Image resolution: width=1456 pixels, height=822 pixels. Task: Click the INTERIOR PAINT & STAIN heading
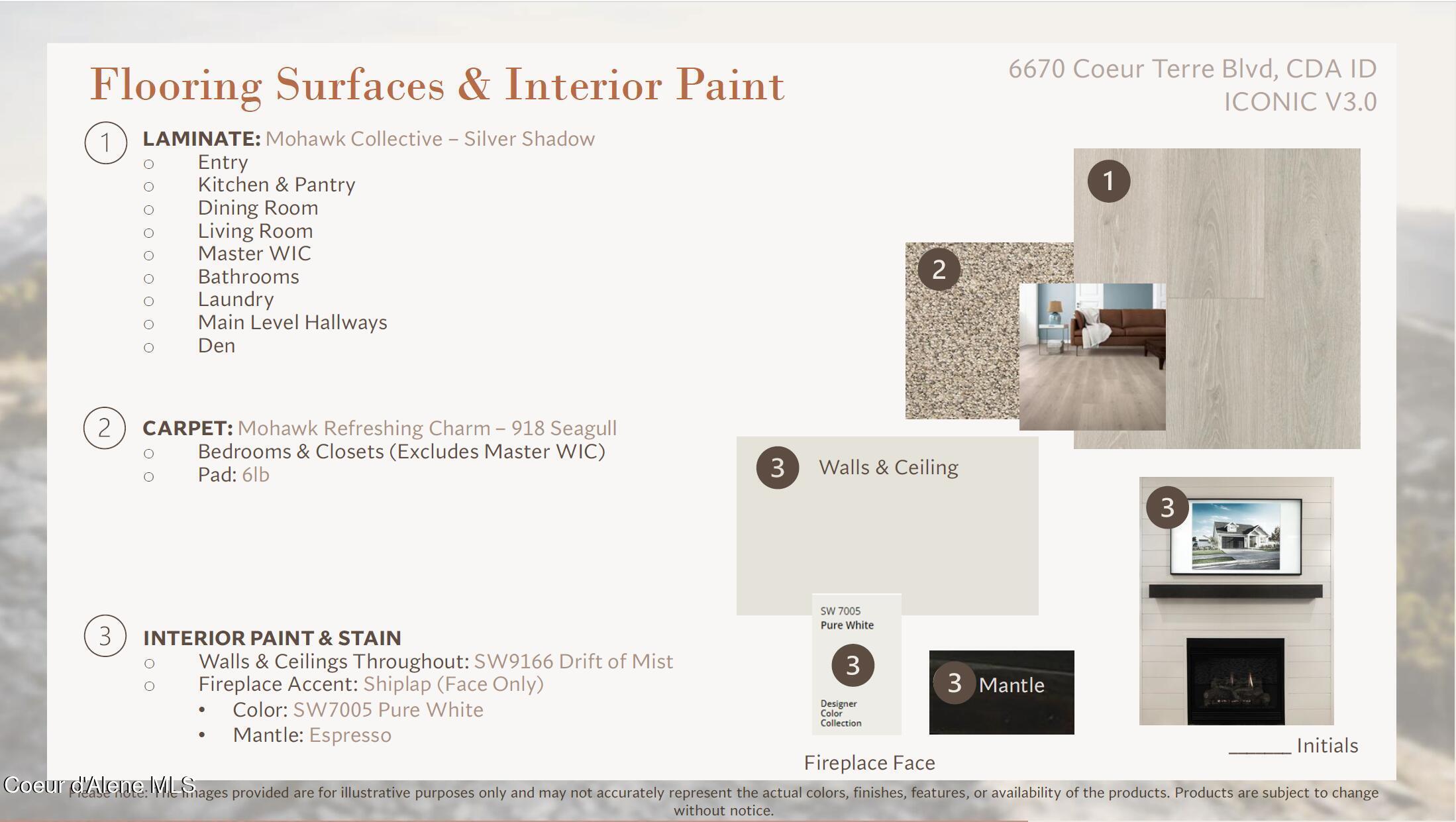(272, 638)
